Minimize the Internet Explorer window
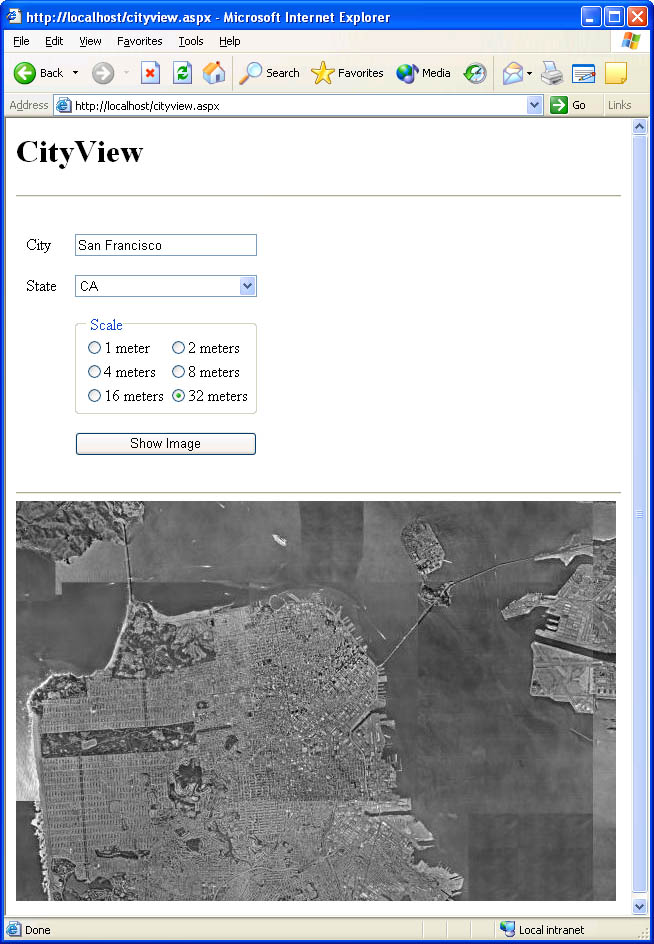Screen dimensions: 654x944 [591, 16]
